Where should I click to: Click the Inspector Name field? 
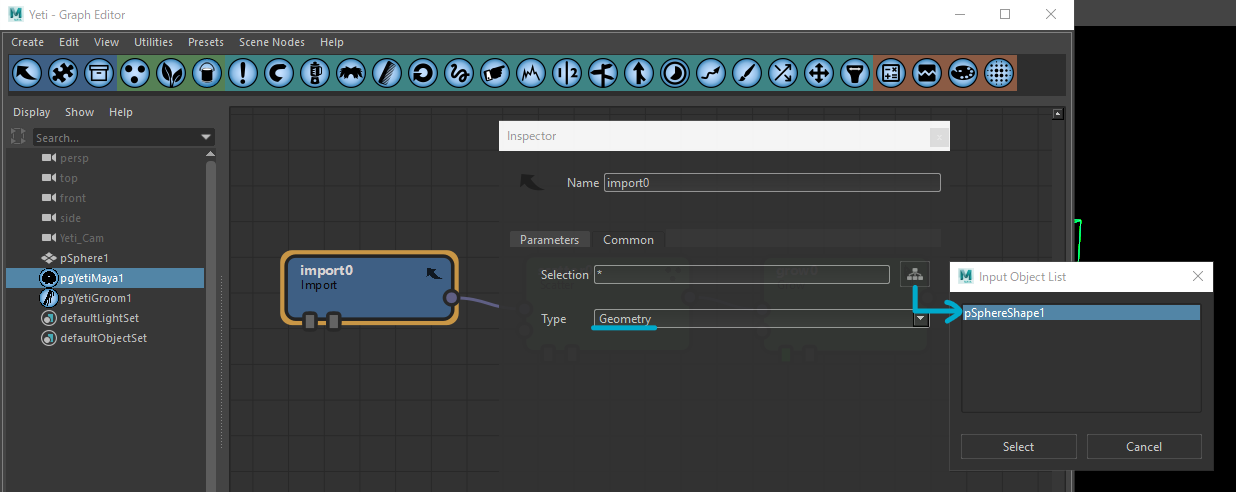[x=772, y=183]
